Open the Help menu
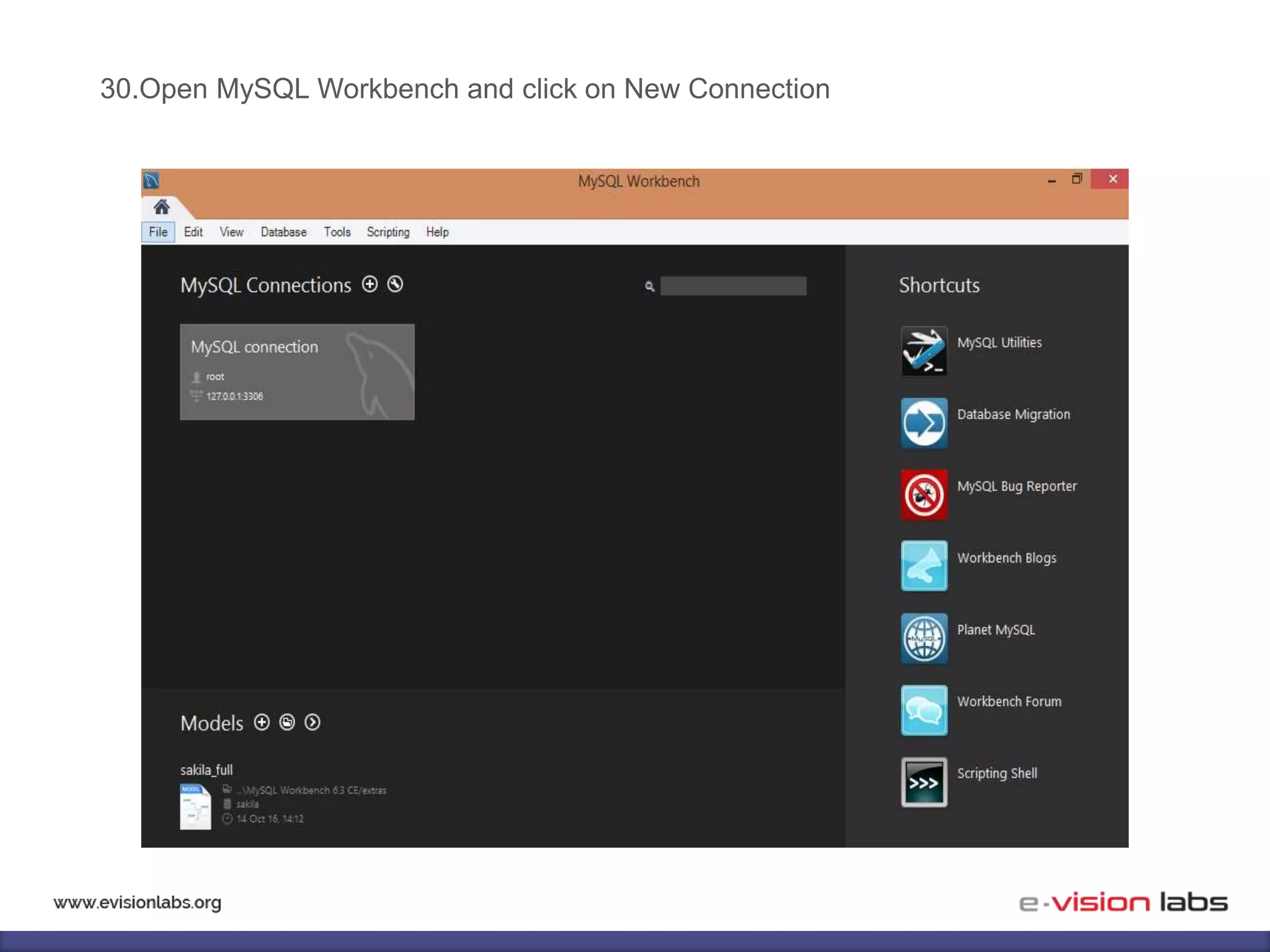The image size is (1270, 952). 437,232
